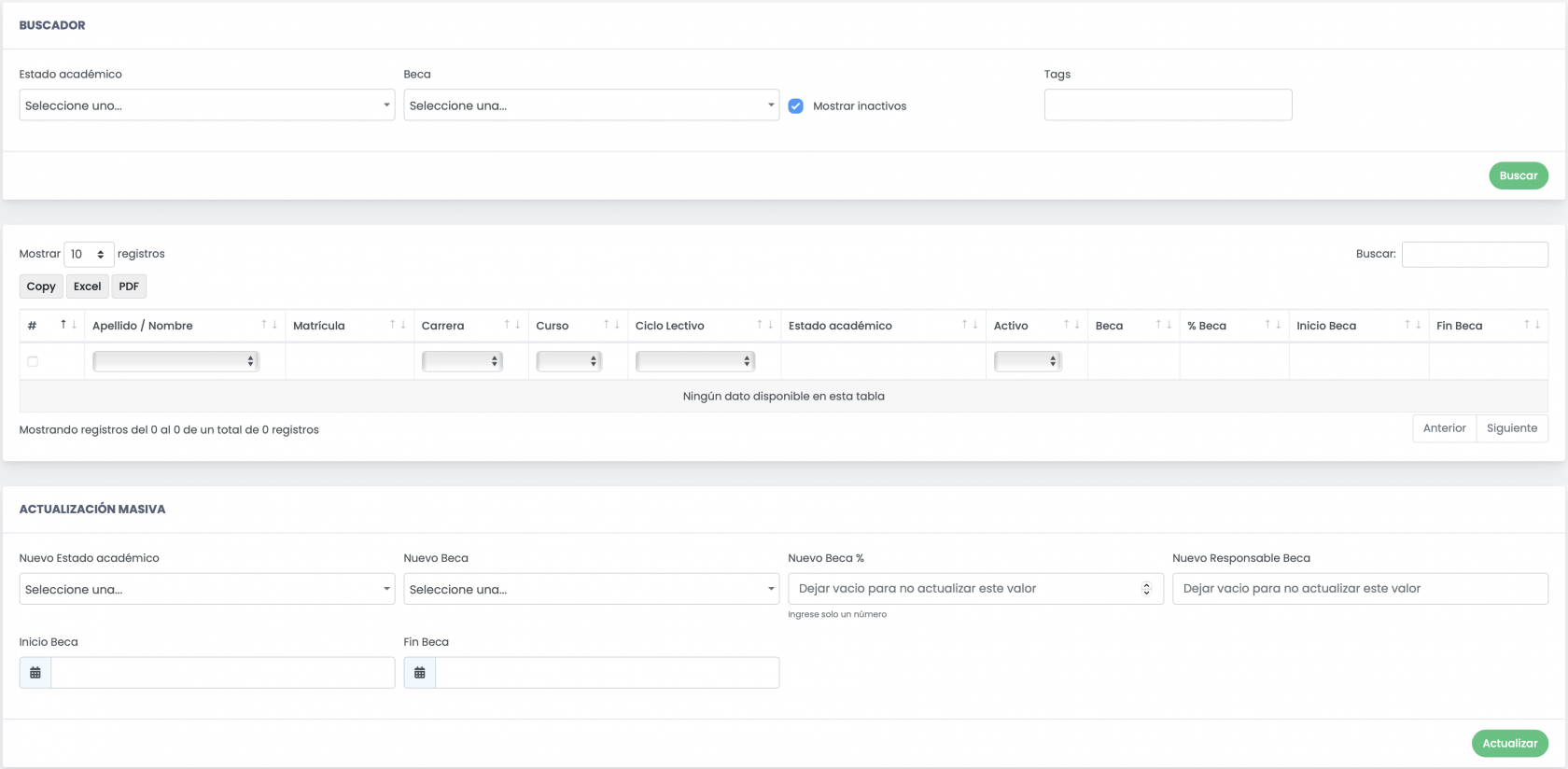
Task: Tick the select-all checkbox in table filter row
Action: 33,361
